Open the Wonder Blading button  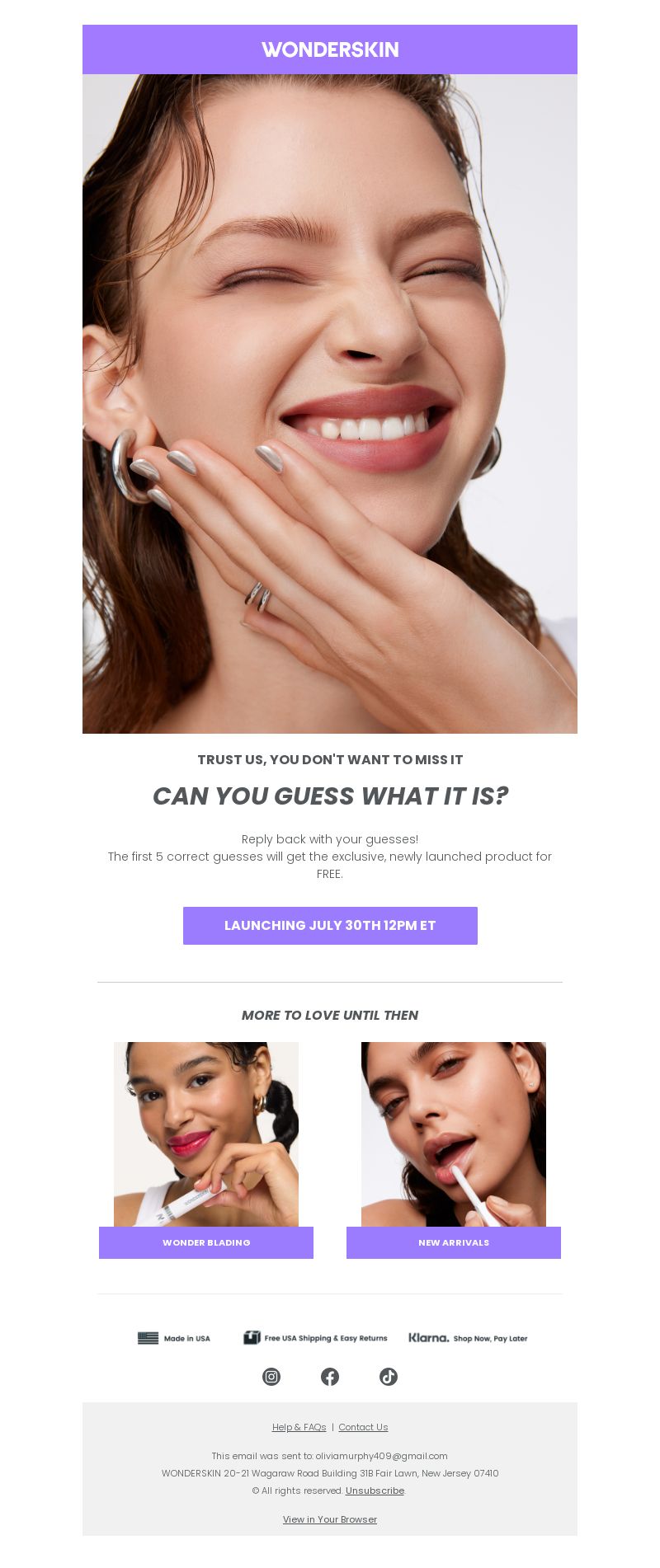[206, 1242]
